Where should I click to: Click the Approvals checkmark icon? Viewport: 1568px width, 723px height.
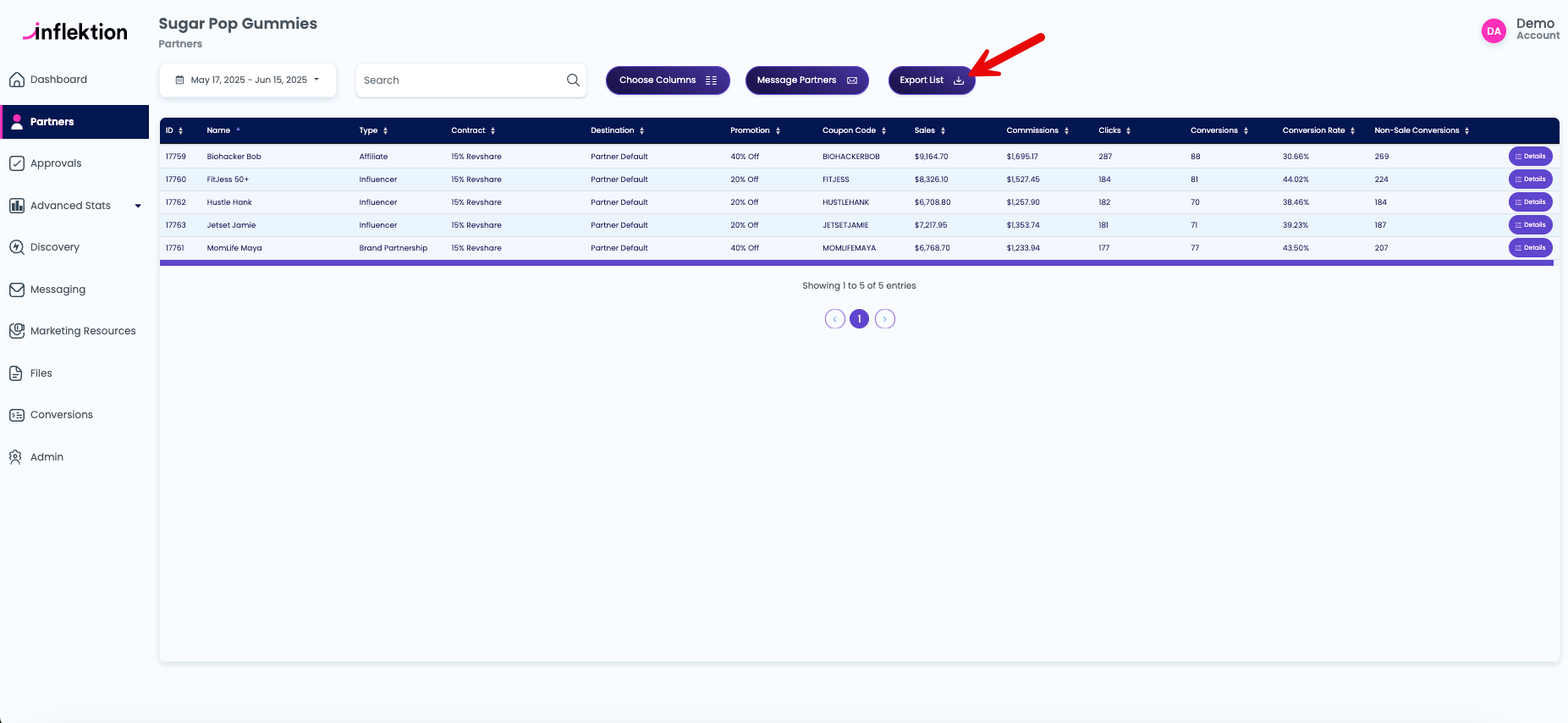coord(16,163)
